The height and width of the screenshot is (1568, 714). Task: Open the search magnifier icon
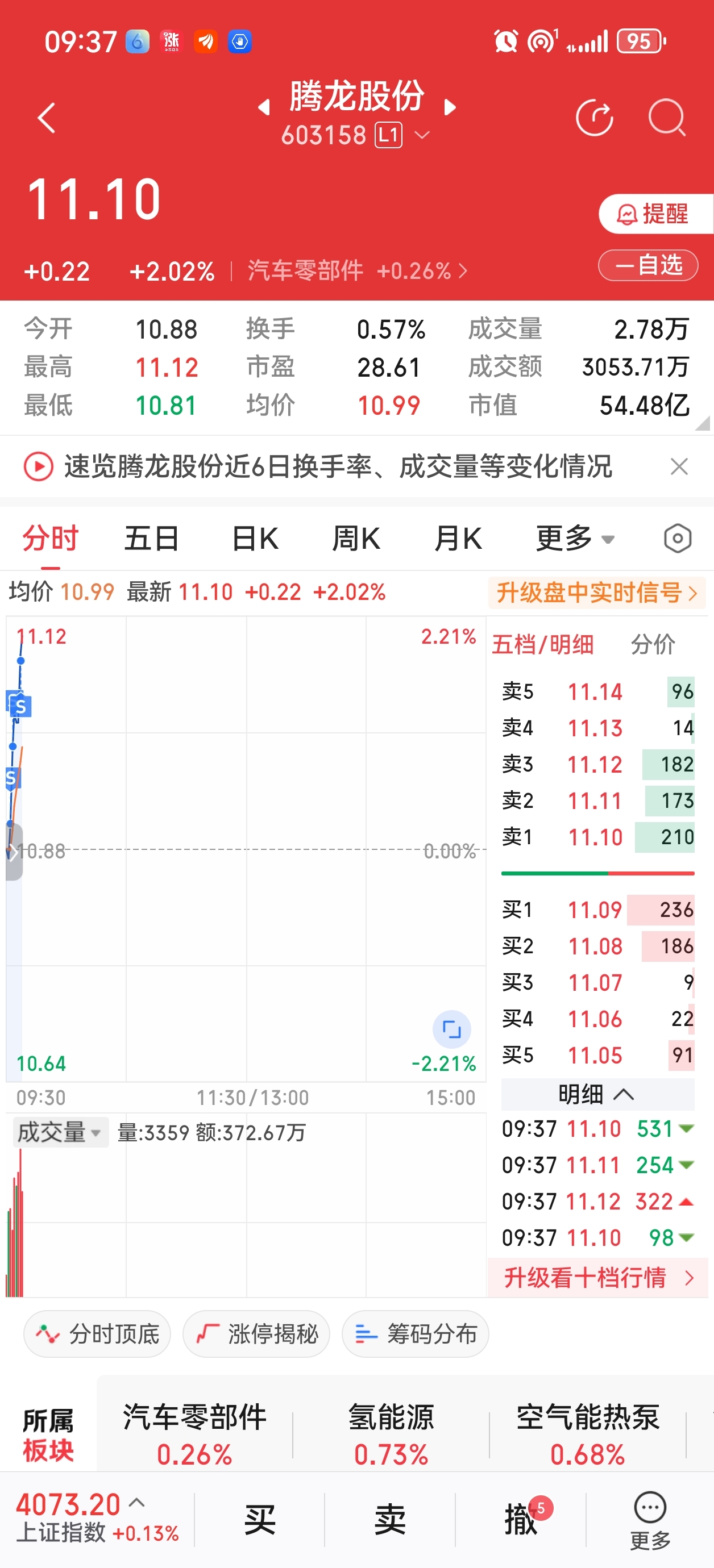point(667,117)
